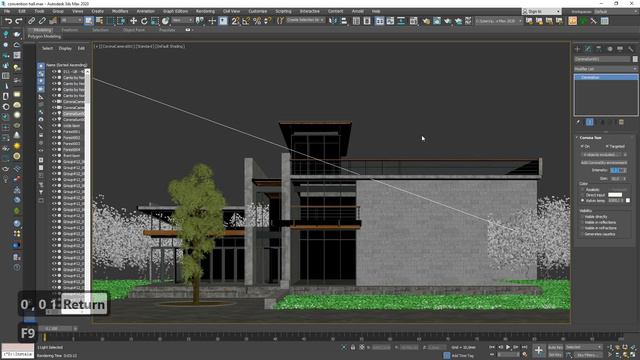Open Create Selection Set dropdown
Viewport: 640px width, 360px height.
(x=305, y=20)
